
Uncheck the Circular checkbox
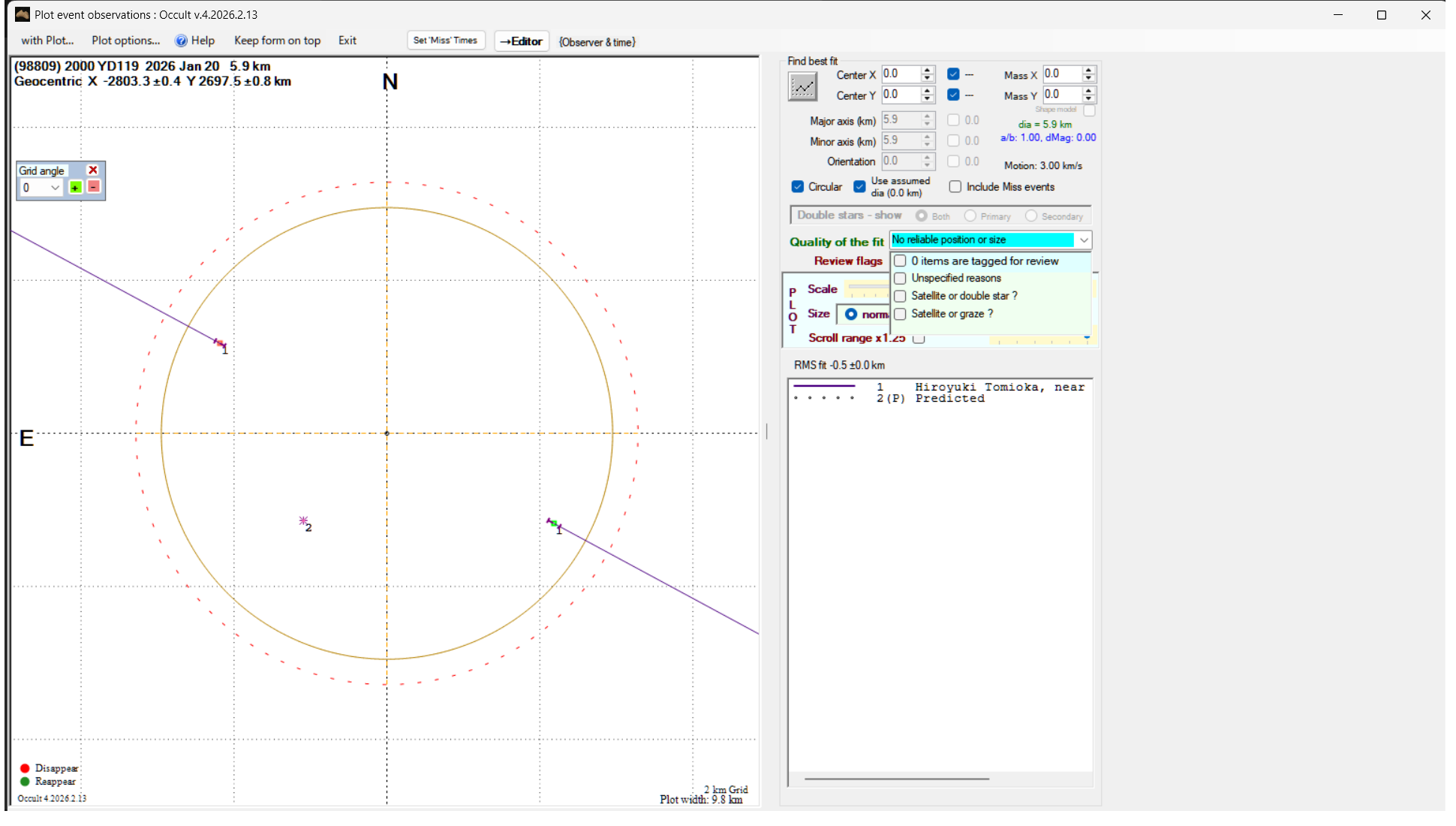pos(798,187)
